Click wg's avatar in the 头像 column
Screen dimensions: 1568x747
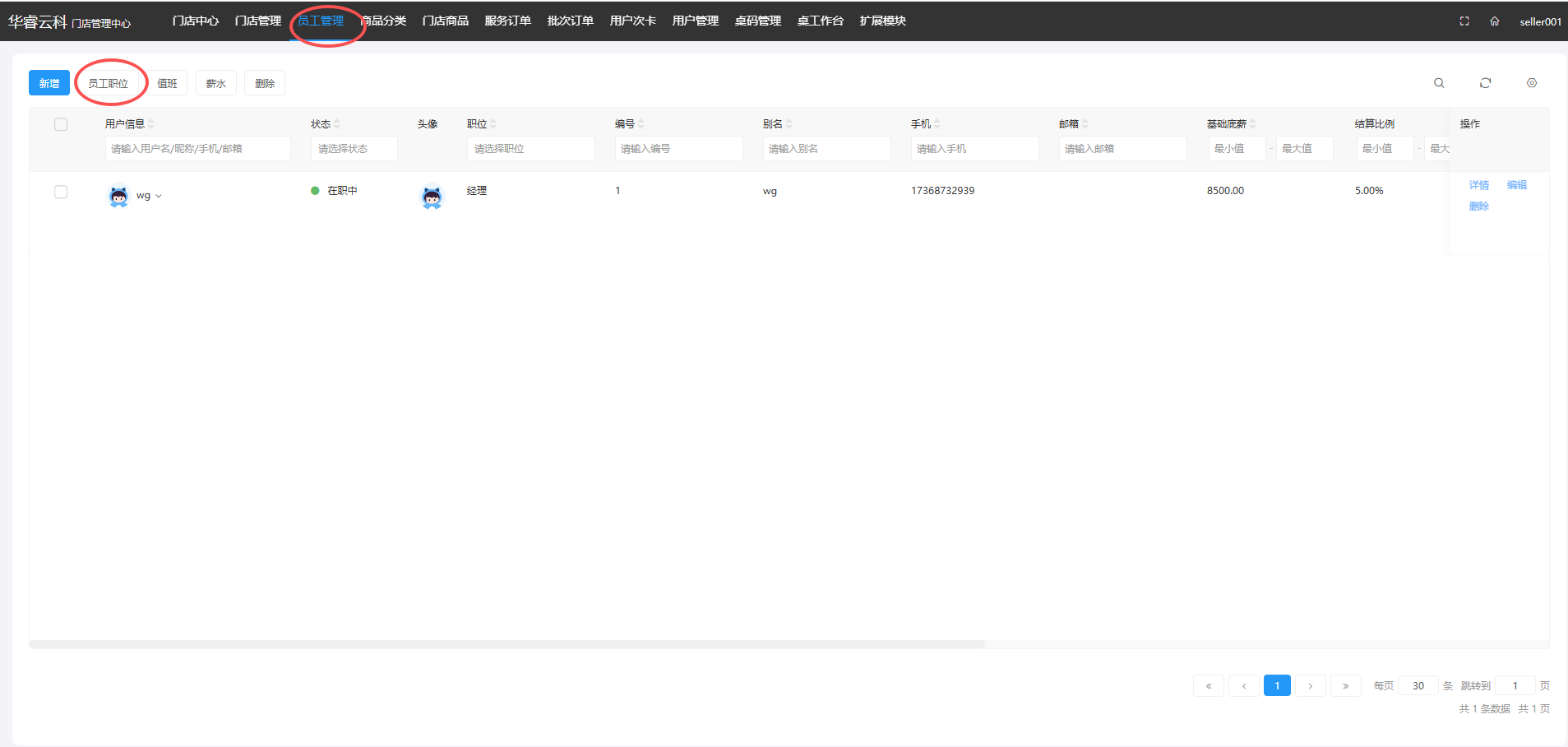click(432, 197)
